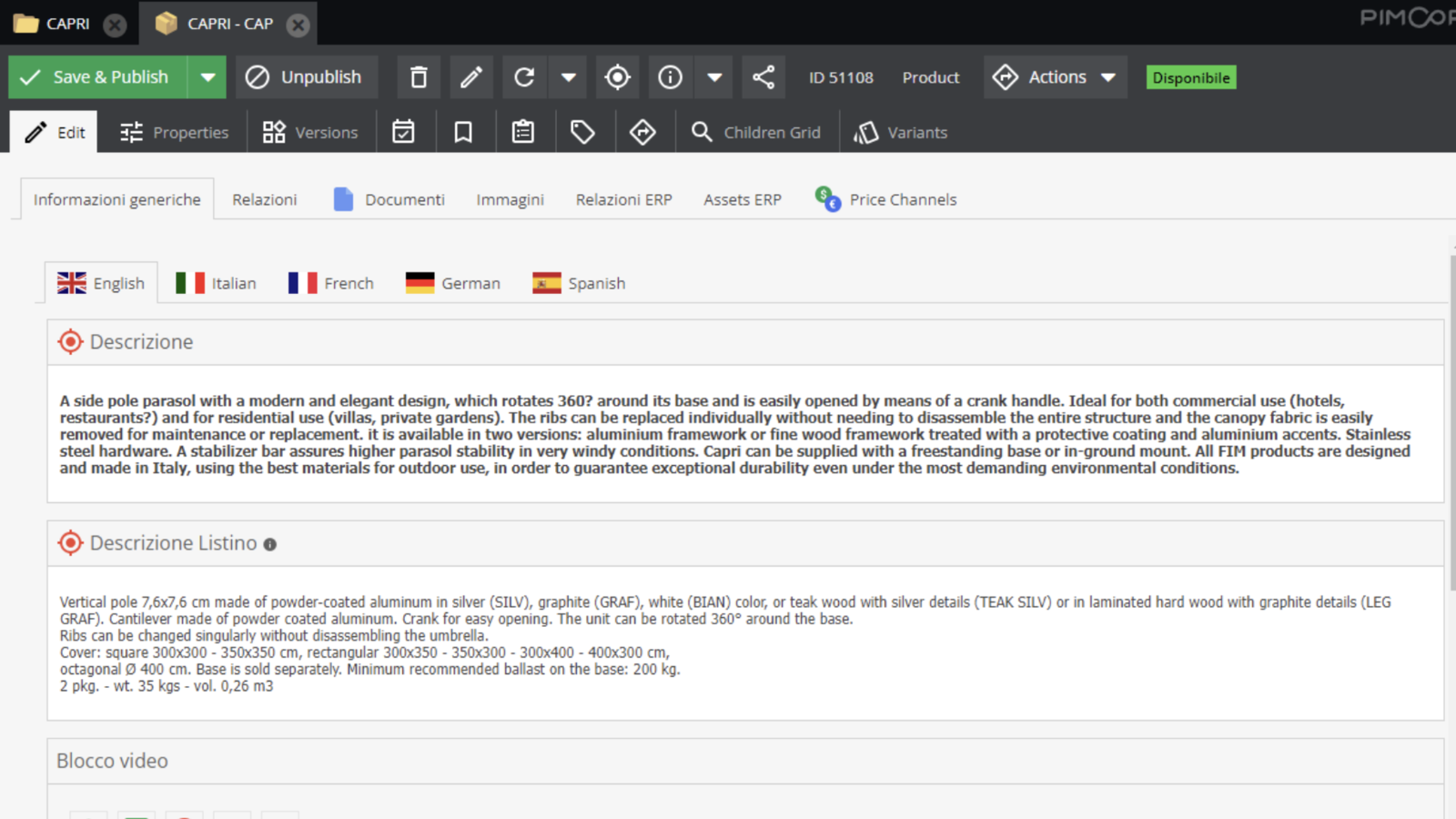
Task: Click the target icon beside Descrizione Listino
Action: click(x=70, y=543)
